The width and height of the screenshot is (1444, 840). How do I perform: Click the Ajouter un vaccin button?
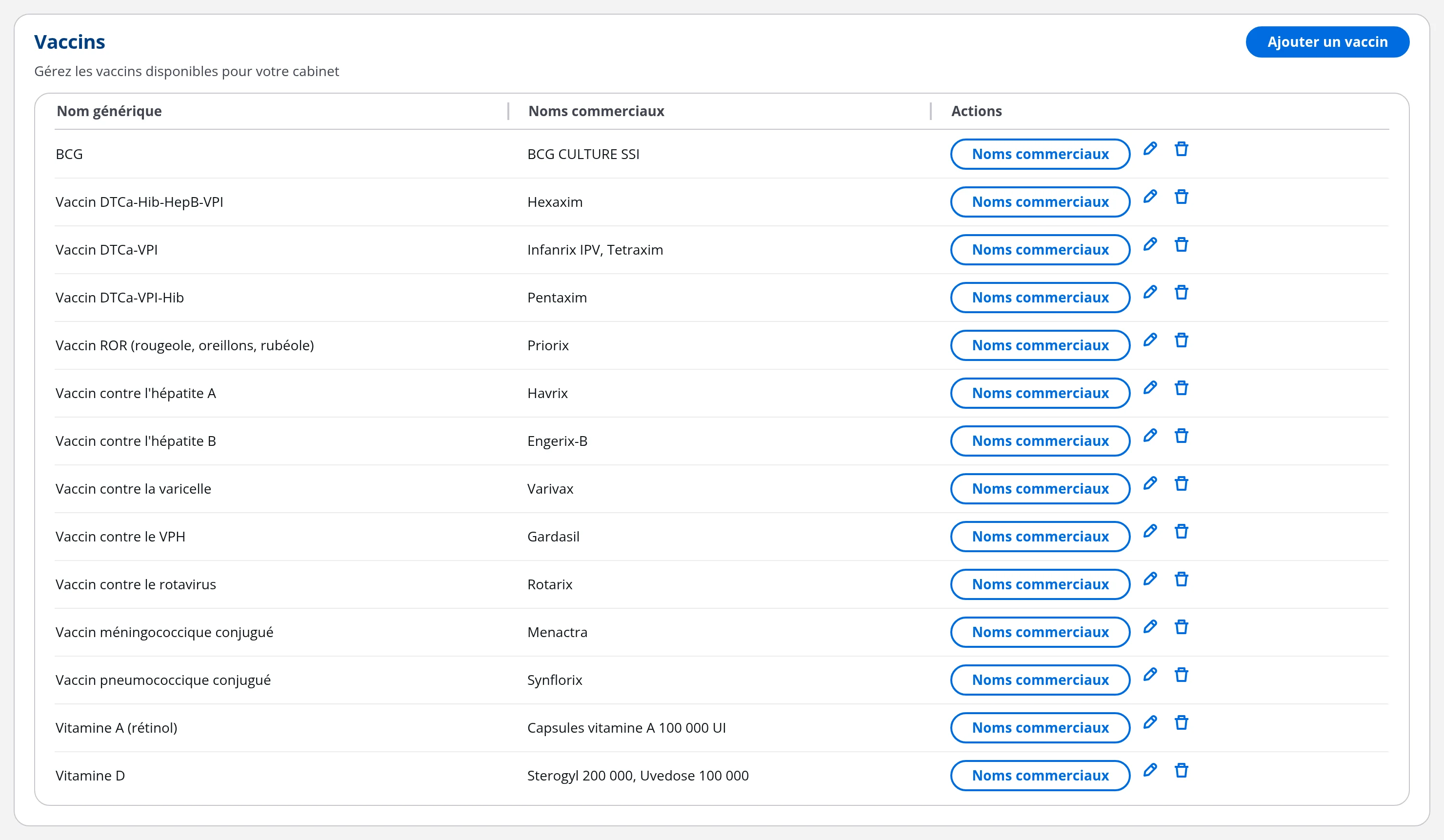(1327, 42)
